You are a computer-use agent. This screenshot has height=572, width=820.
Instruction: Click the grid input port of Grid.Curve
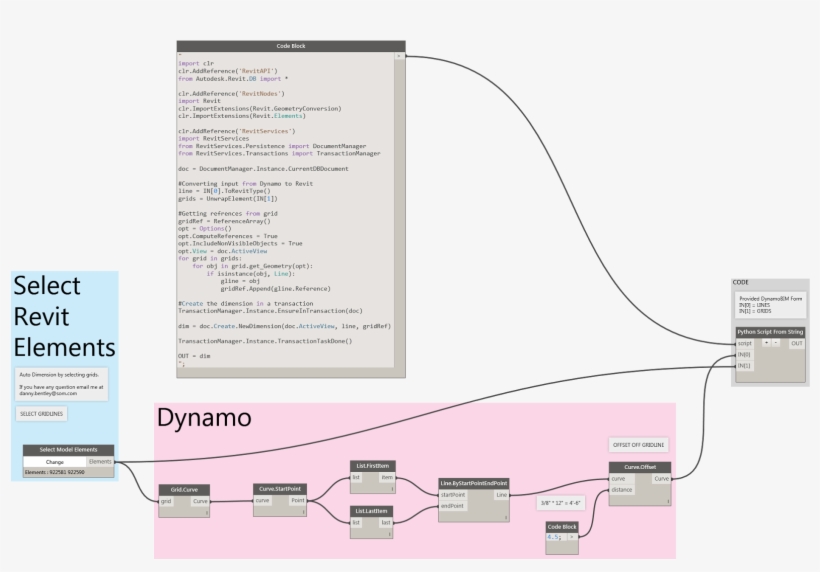(166, 501)
